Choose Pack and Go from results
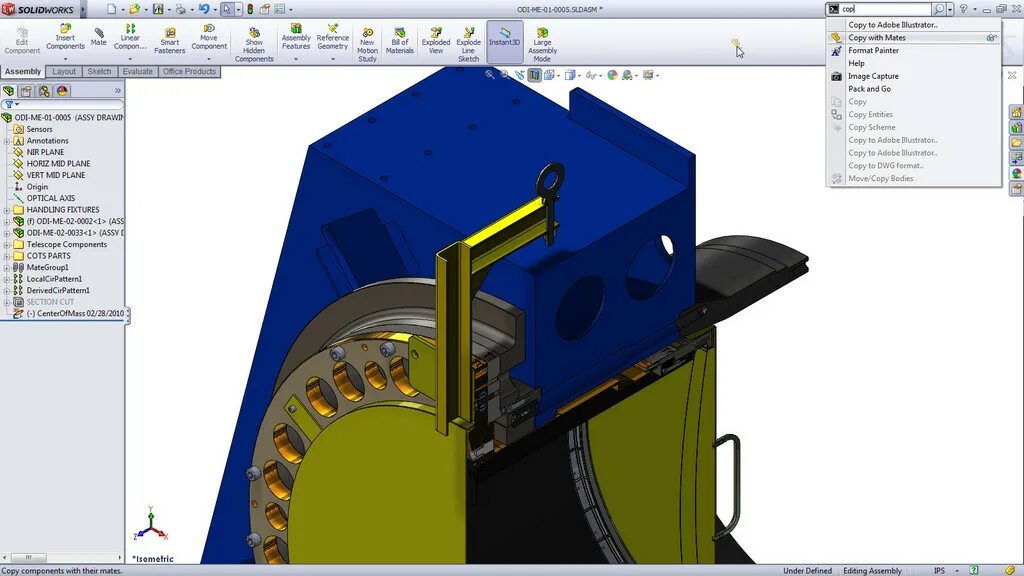The height and width of the screenshot is (576, 1024). click(x=914, y=89)
